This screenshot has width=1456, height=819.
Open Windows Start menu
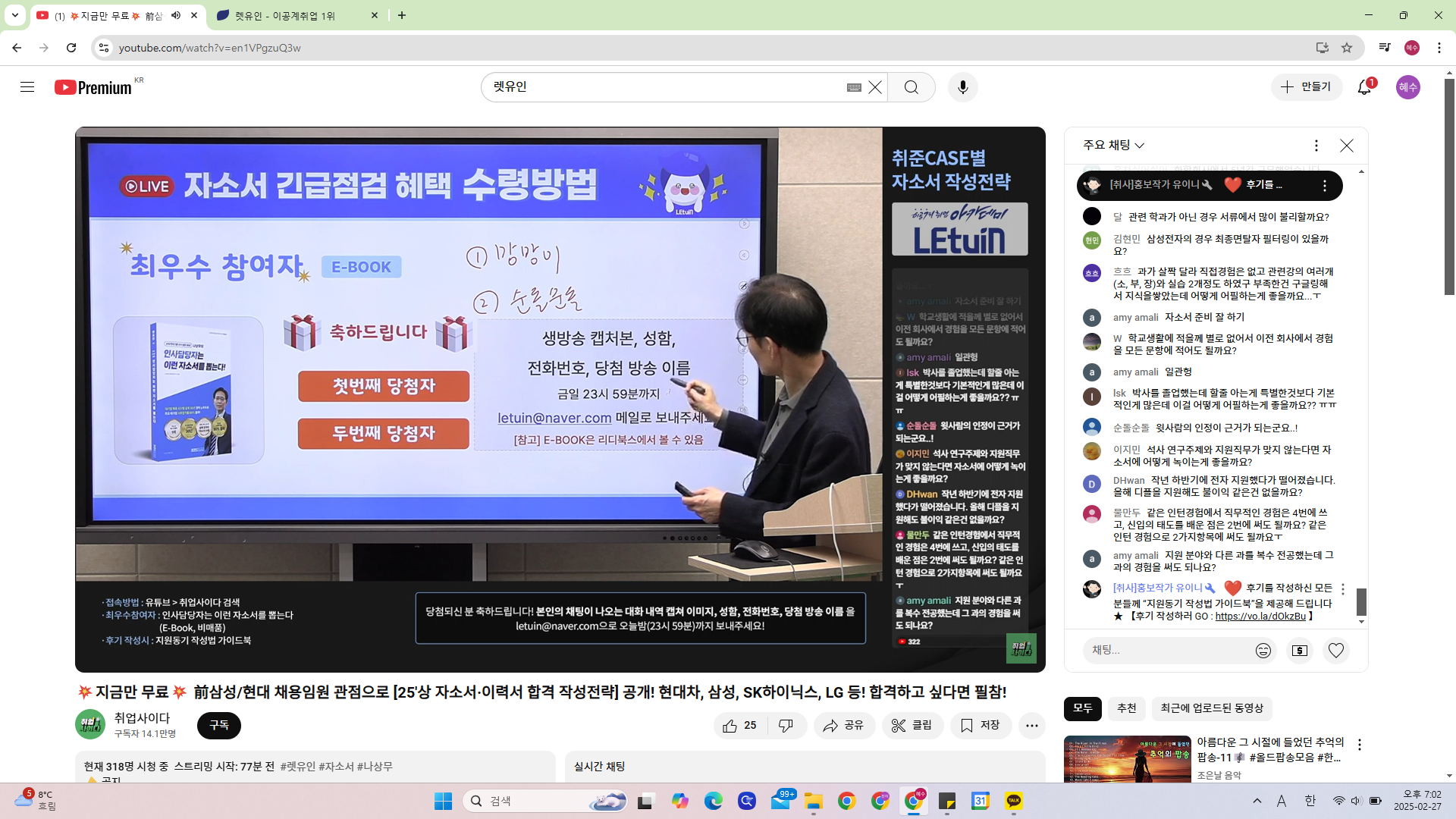[444, 801]
